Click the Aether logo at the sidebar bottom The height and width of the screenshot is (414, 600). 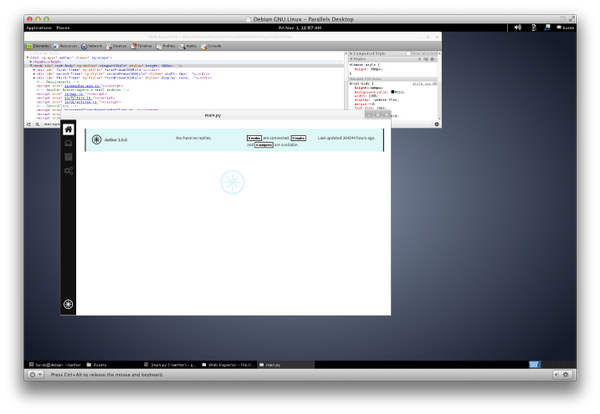[x=68, y=304]
